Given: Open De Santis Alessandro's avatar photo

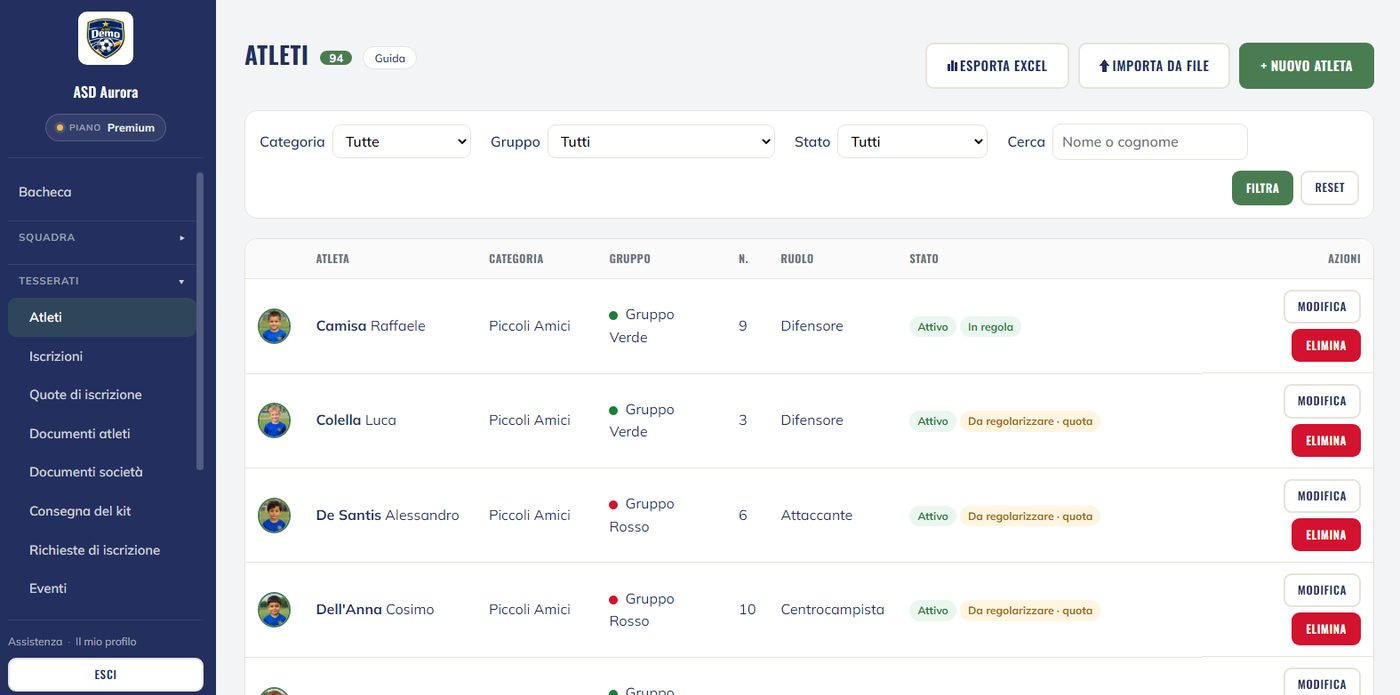Looking at the screenshot, I should [274, 515].
